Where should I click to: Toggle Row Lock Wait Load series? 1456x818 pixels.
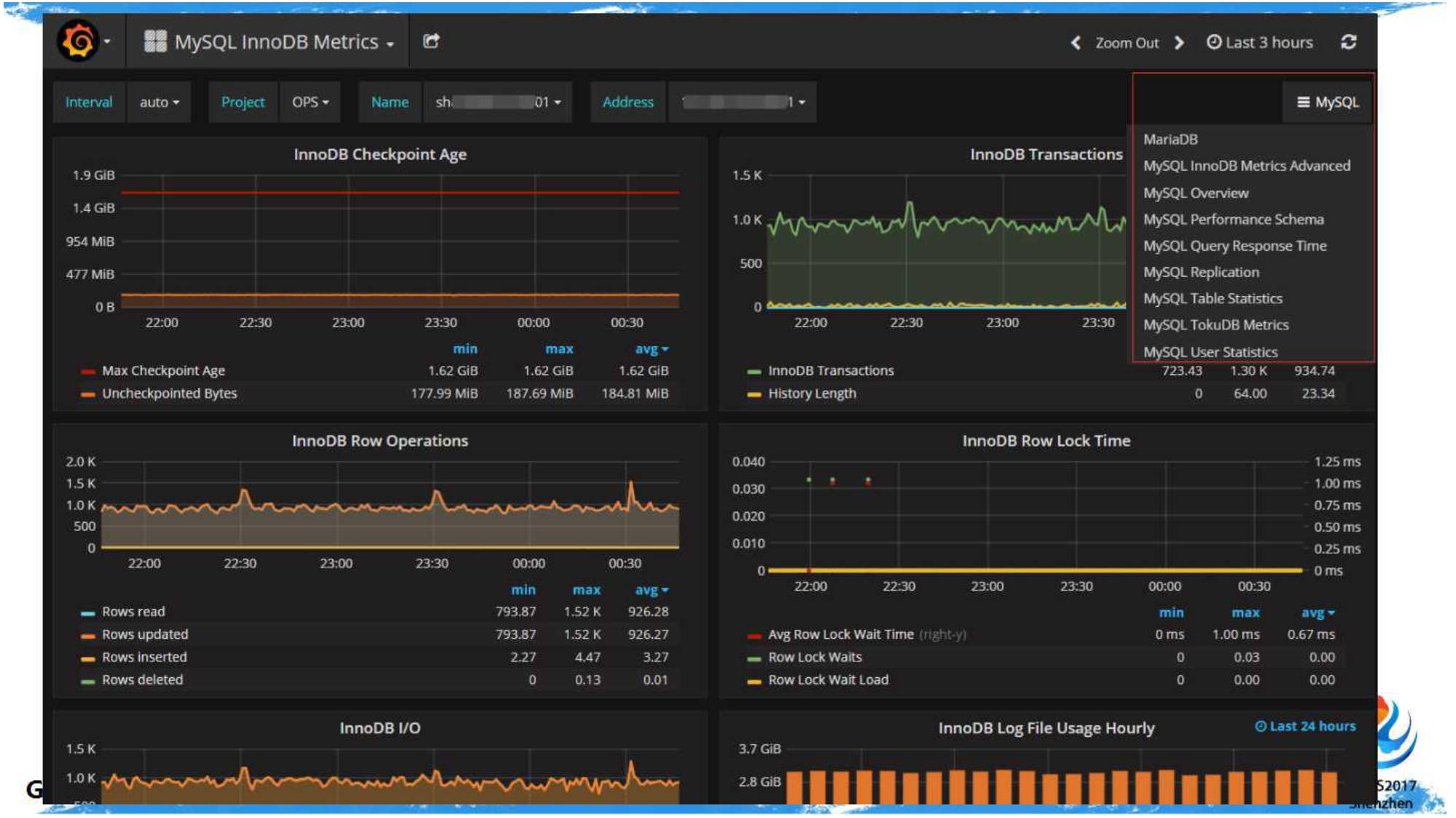[828, 679]
